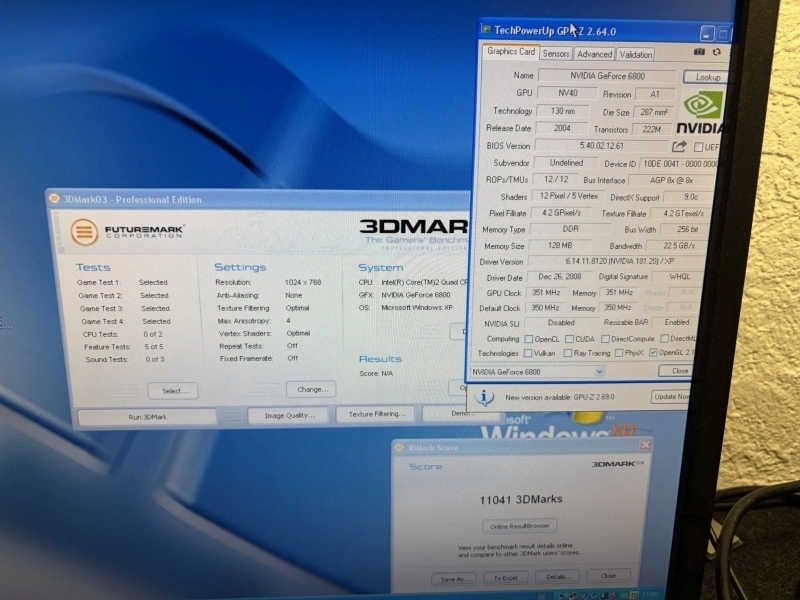Click the Texture Filtering... button
The height and width of the screenshot is (600, 800).
pyautogui.click(x=376, y=414)
